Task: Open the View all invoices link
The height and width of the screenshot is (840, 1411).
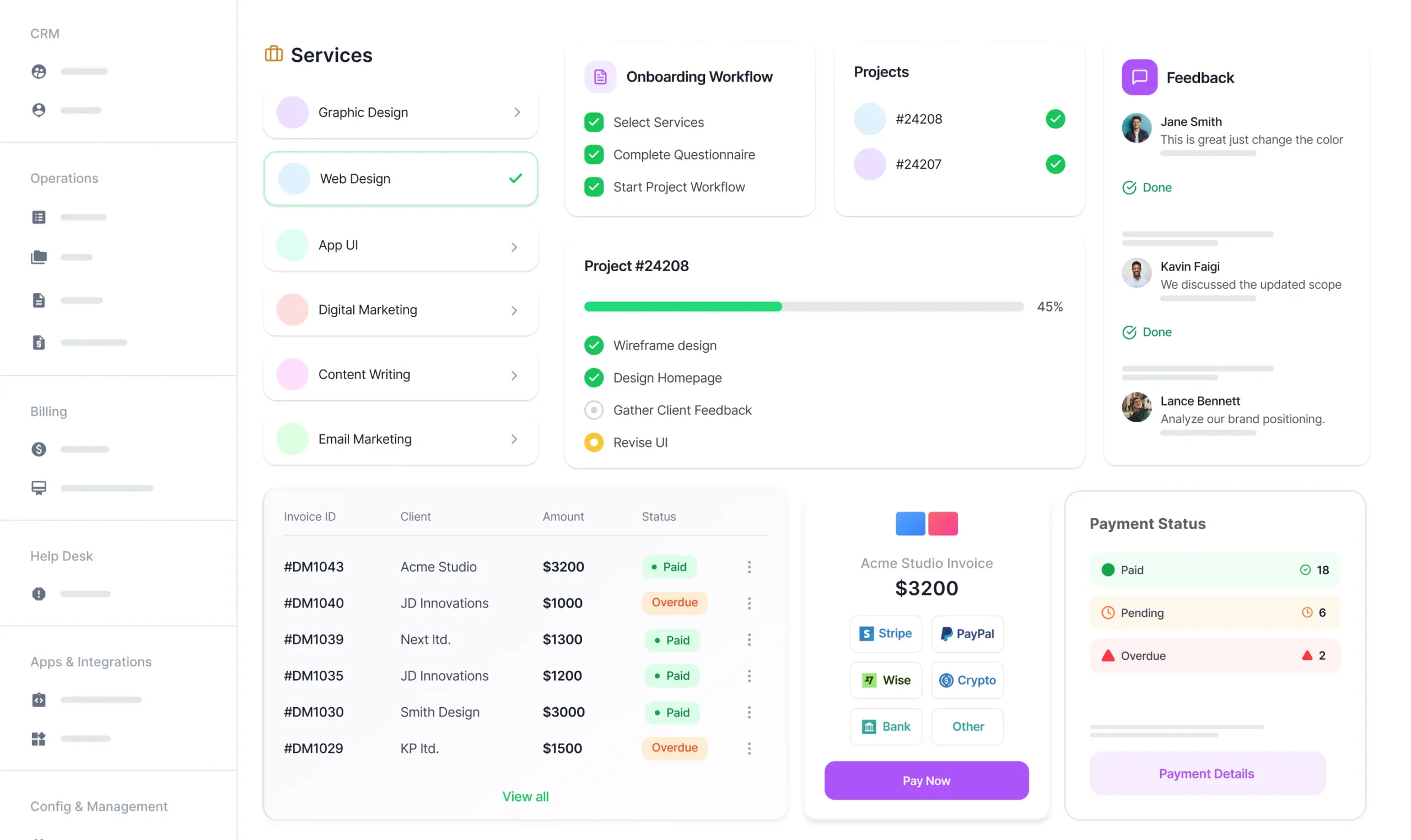Action: coord(525,796)
